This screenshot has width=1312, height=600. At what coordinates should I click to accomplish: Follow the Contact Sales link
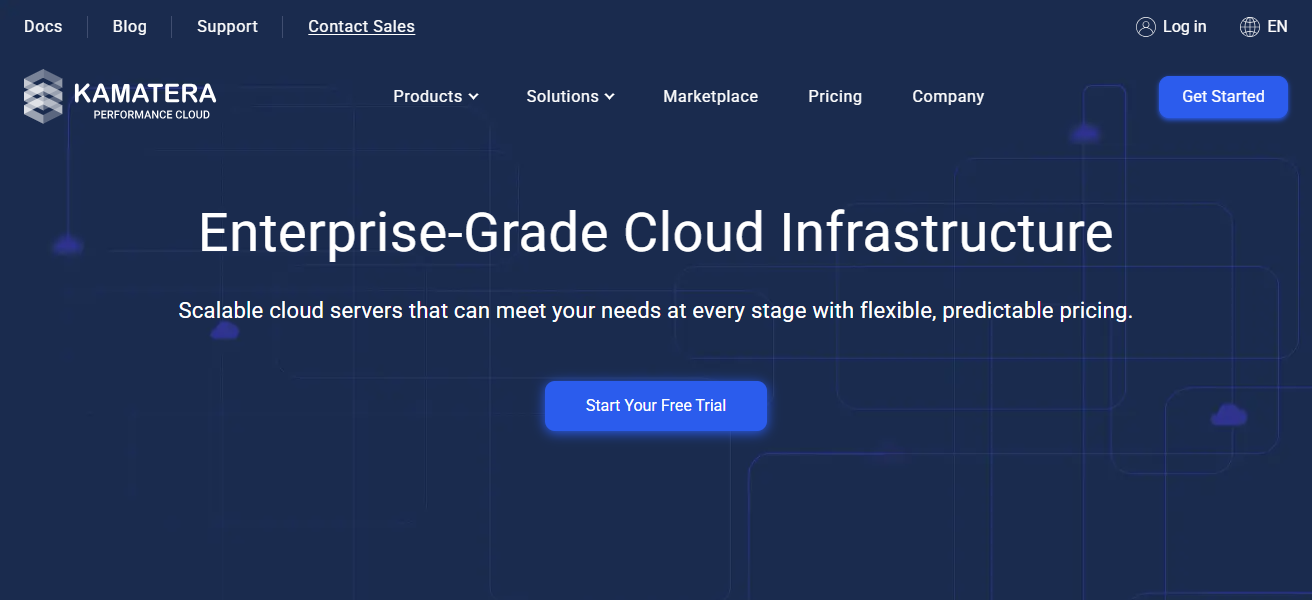click(x=361, y=27)
